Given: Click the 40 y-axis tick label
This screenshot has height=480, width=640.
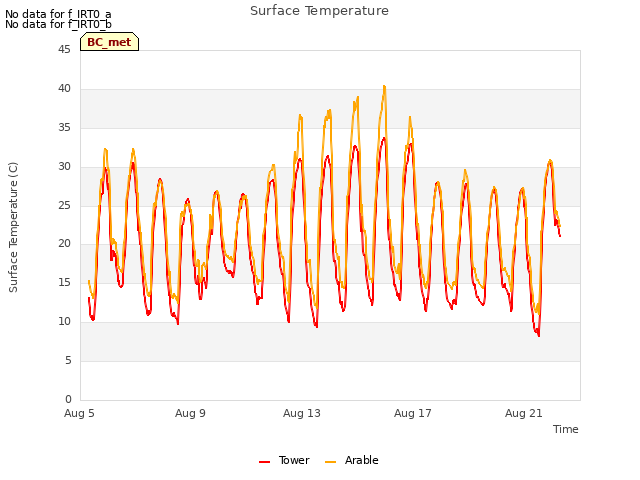Looking at the screenshot, I should point(64,89).
